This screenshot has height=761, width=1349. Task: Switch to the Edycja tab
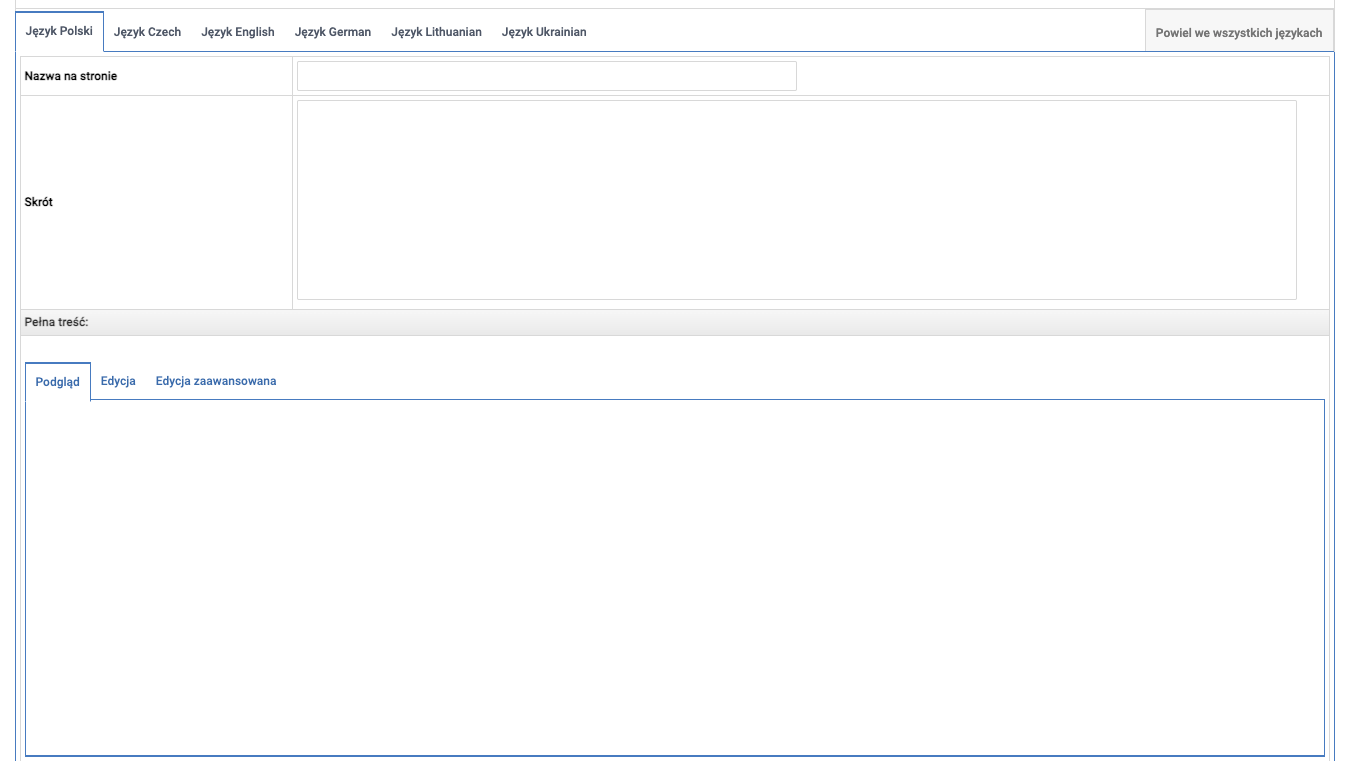(x=118, y=380)
